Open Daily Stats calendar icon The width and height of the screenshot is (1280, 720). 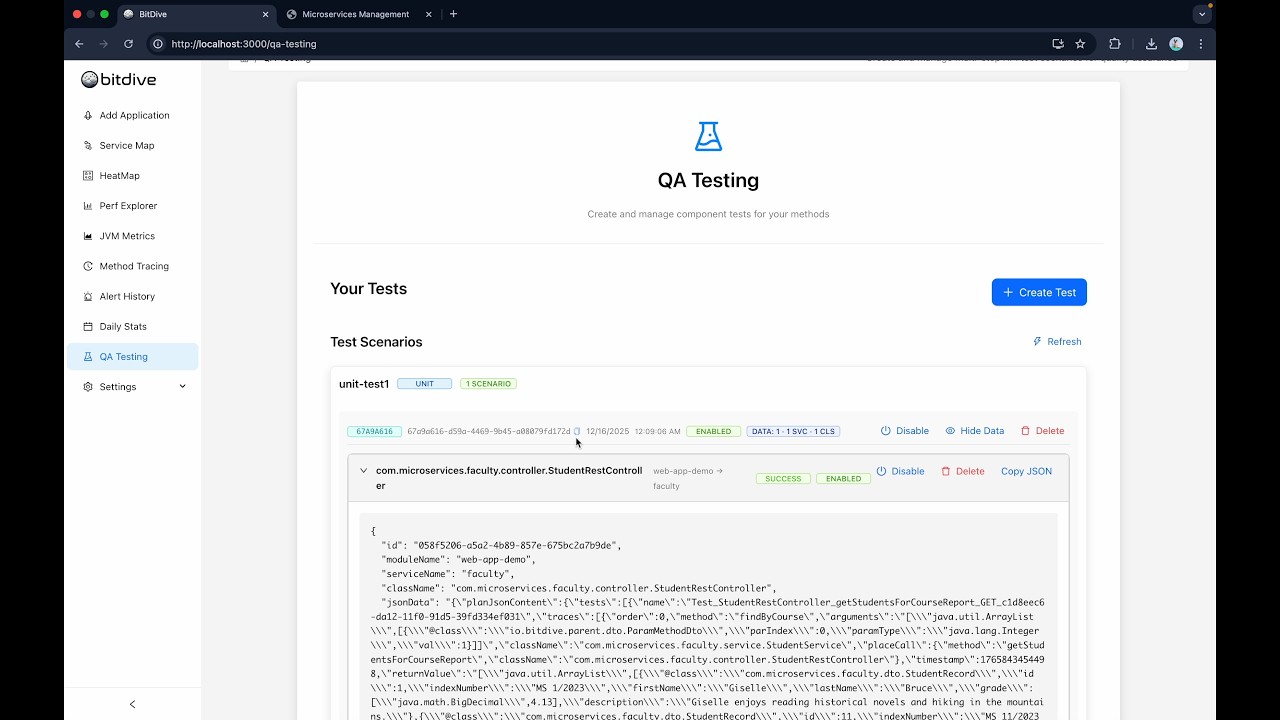(88, 326)
